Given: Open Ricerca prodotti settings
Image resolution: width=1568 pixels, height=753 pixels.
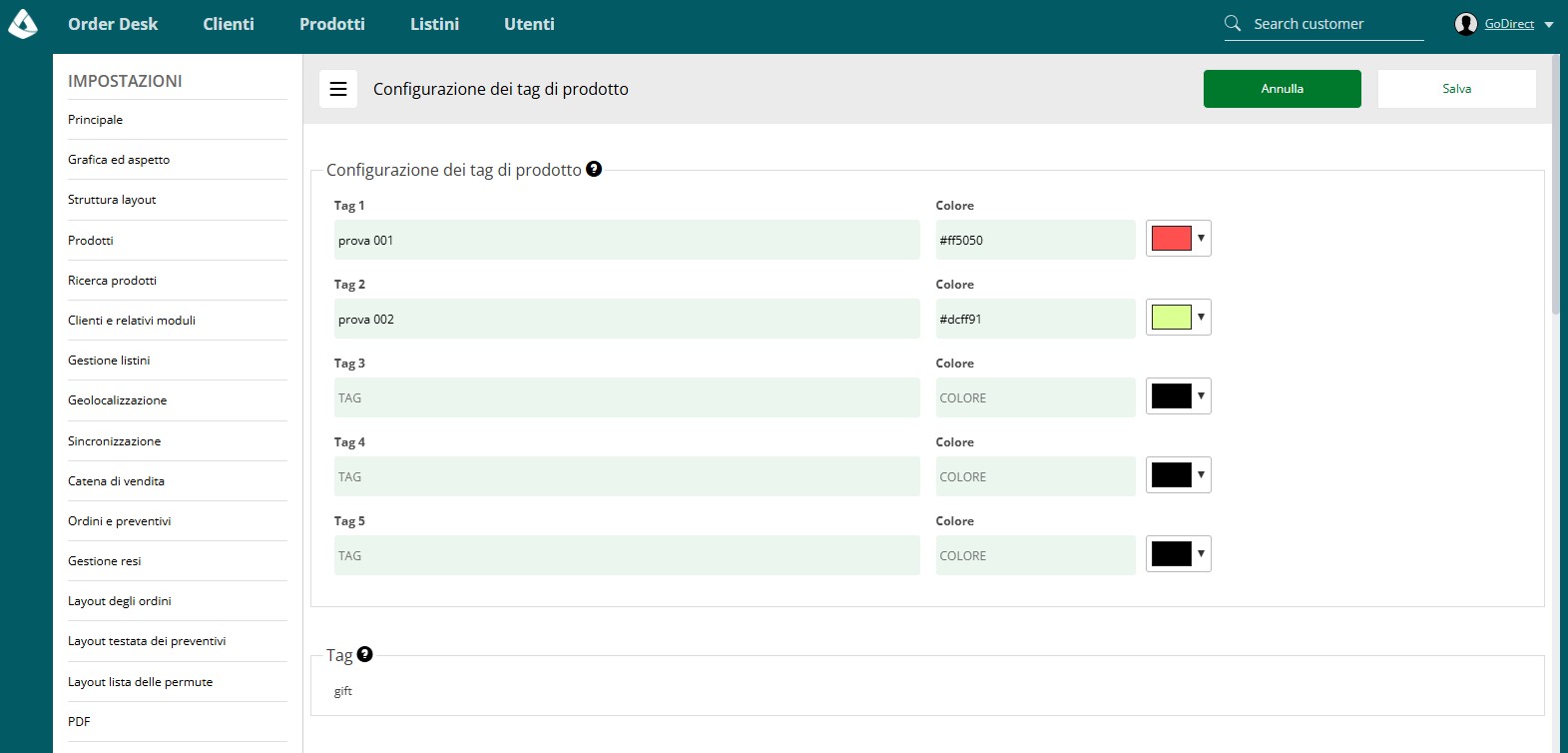Looking at the screenshot, I should (x=178, y=281).
